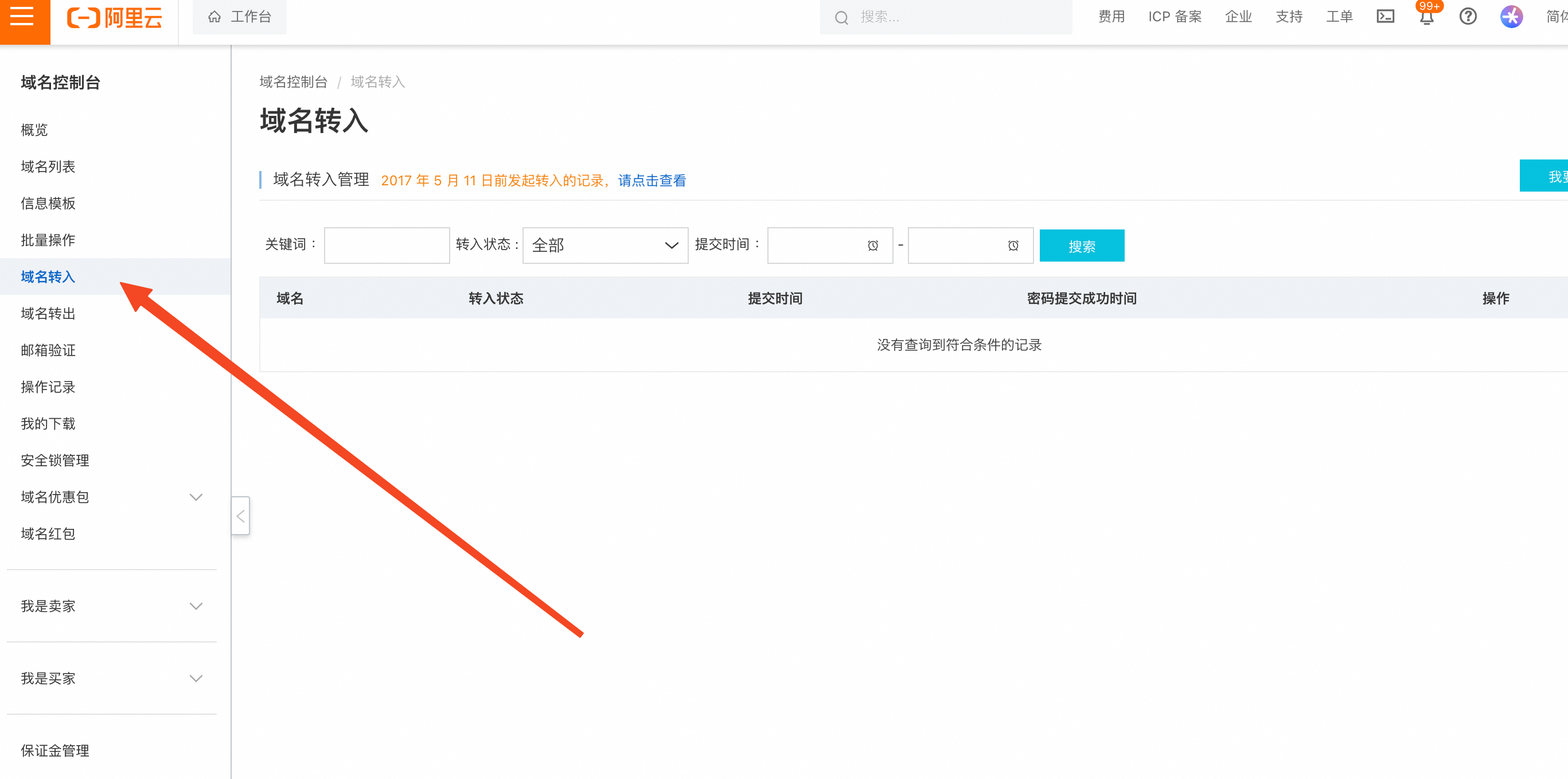Open the 转入状态 dropdown

pos(604,246)
